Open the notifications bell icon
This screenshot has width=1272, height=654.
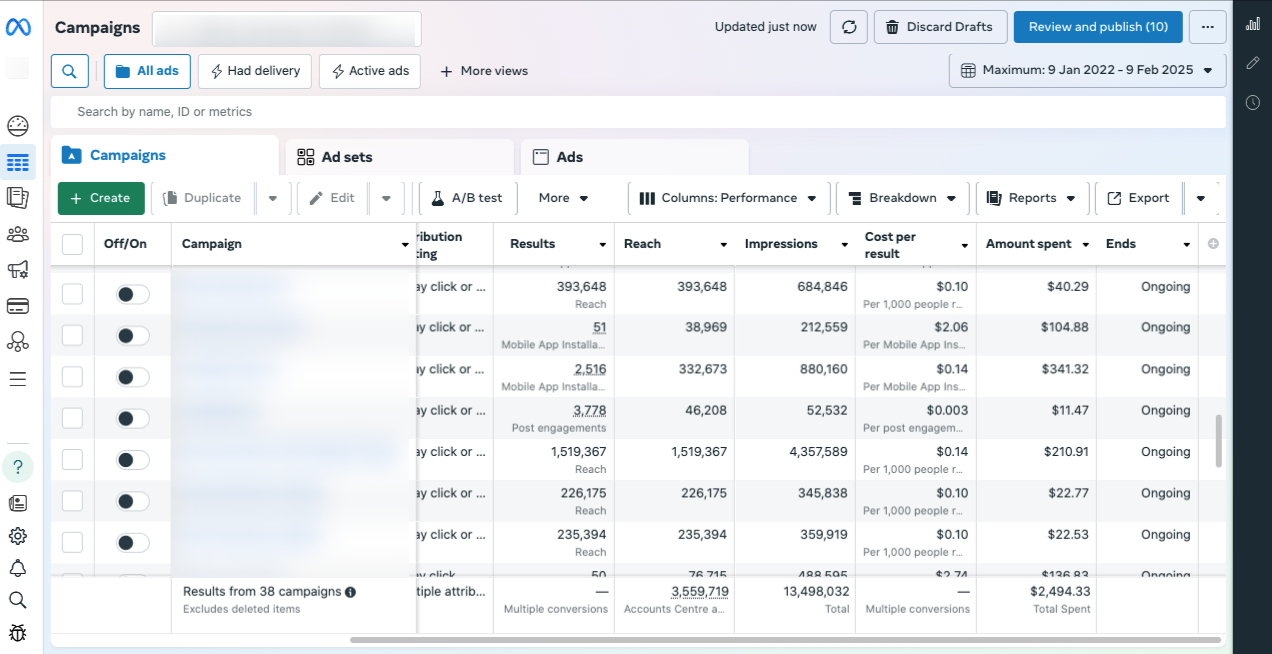18,568
